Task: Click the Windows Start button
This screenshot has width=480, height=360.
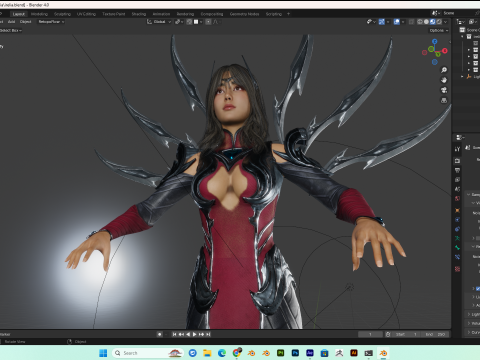Action: pyautogui.click(x=103, y=353)
